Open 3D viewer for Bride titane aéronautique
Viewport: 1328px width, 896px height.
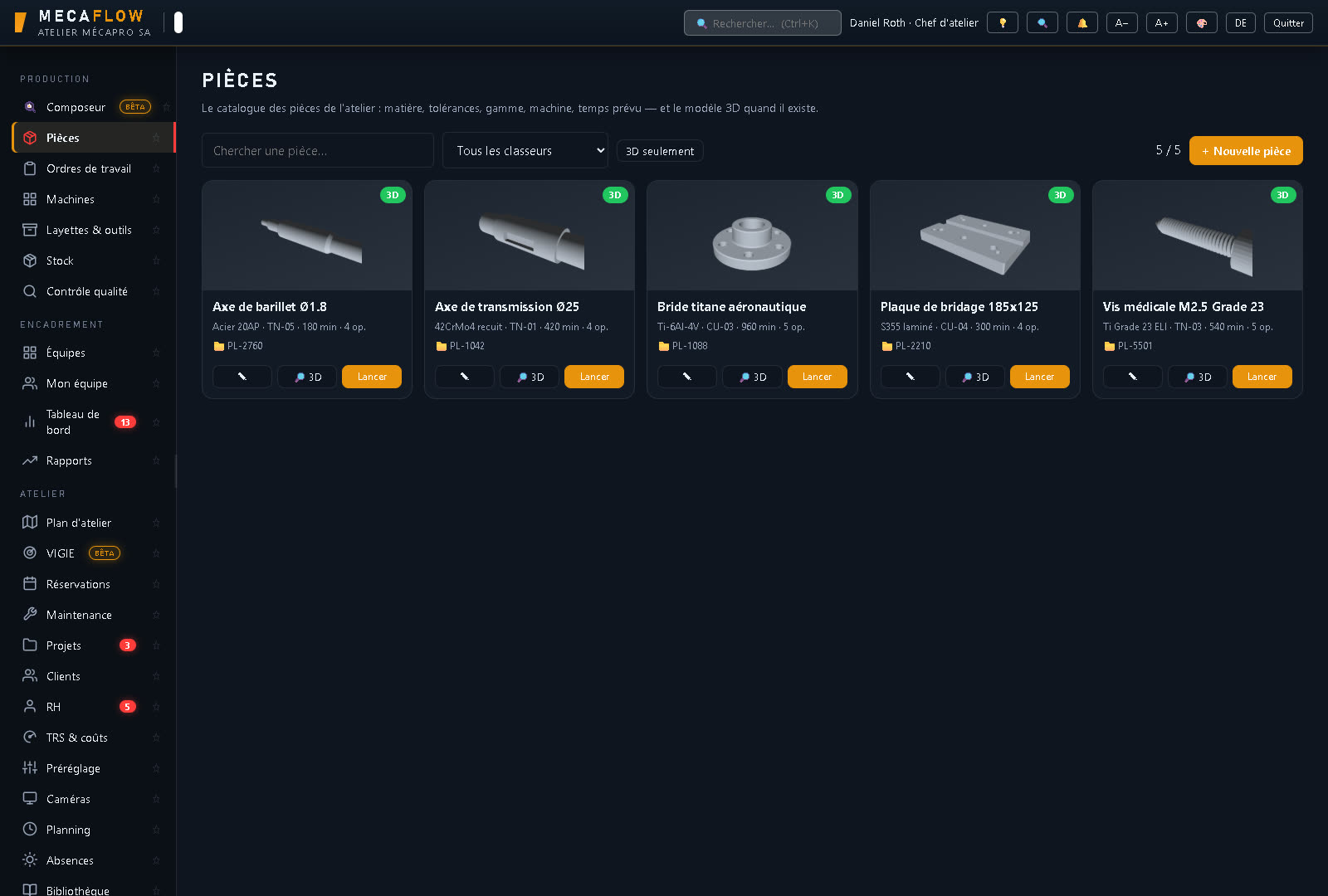(x=752, y=377)
